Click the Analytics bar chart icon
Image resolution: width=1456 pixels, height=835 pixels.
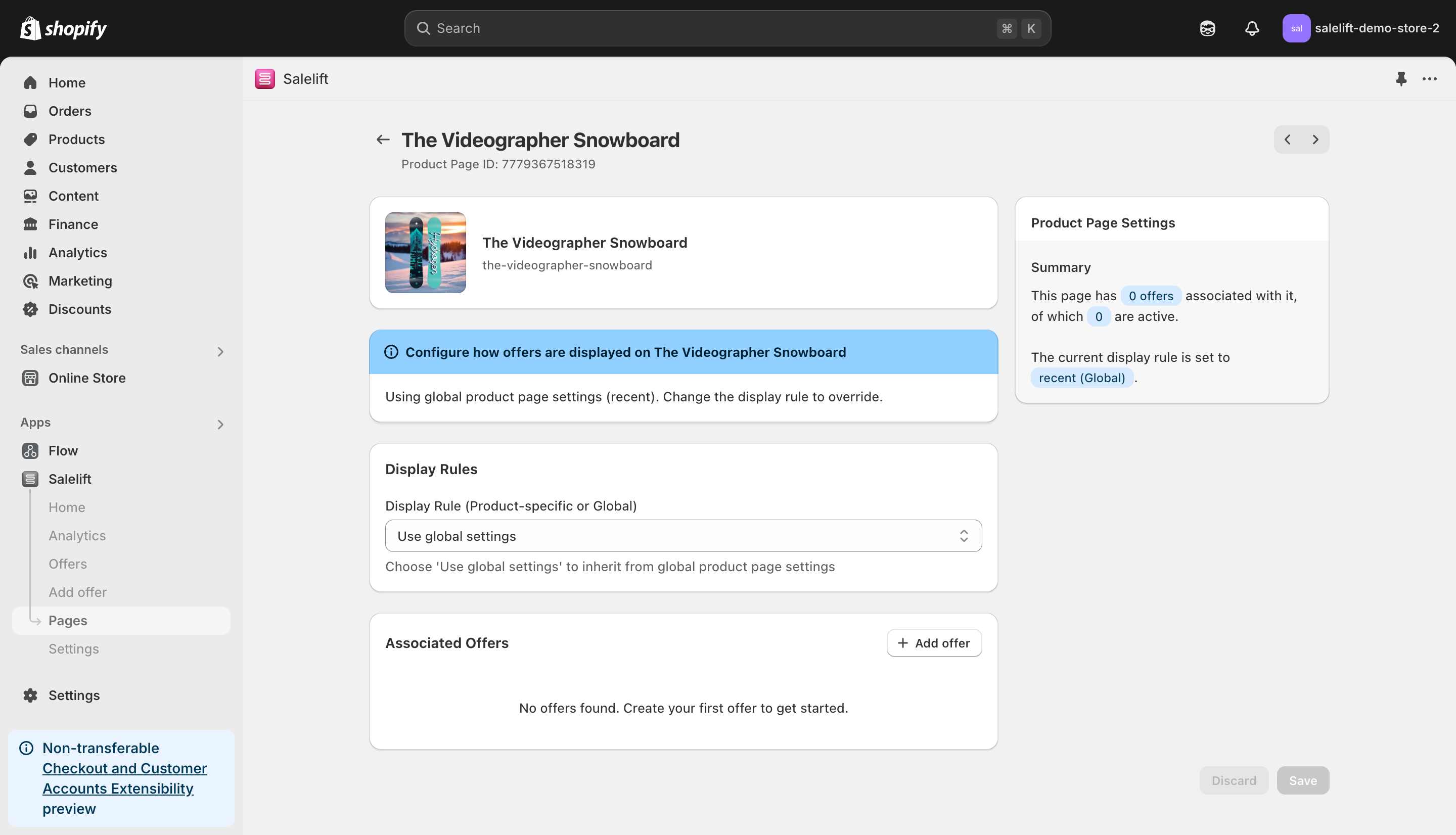pos(30,252)
